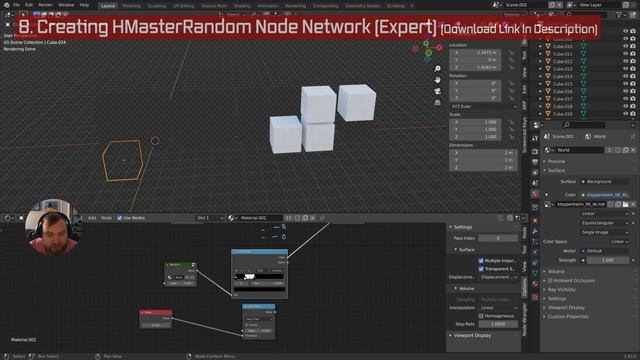Open the Slot 1 dropdown
The image size is (640, 360).
point(210,218)
